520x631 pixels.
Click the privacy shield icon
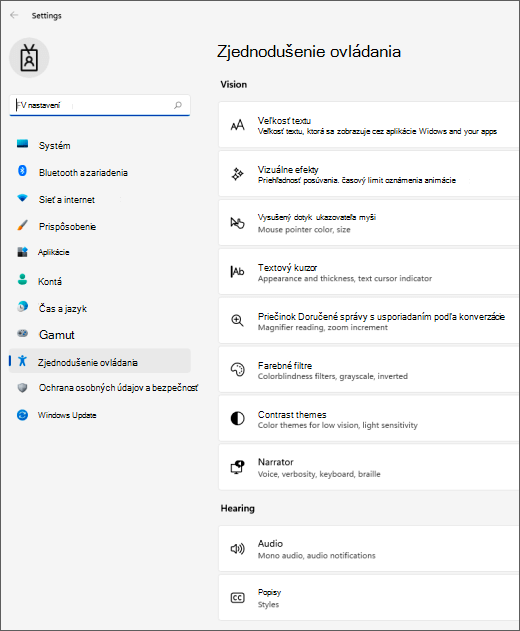click(x=23, y=388)
